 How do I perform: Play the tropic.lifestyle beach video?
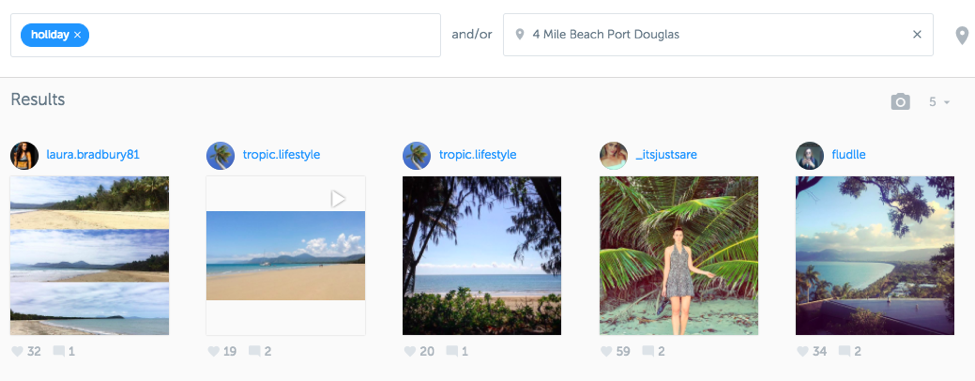pos(338,199)
